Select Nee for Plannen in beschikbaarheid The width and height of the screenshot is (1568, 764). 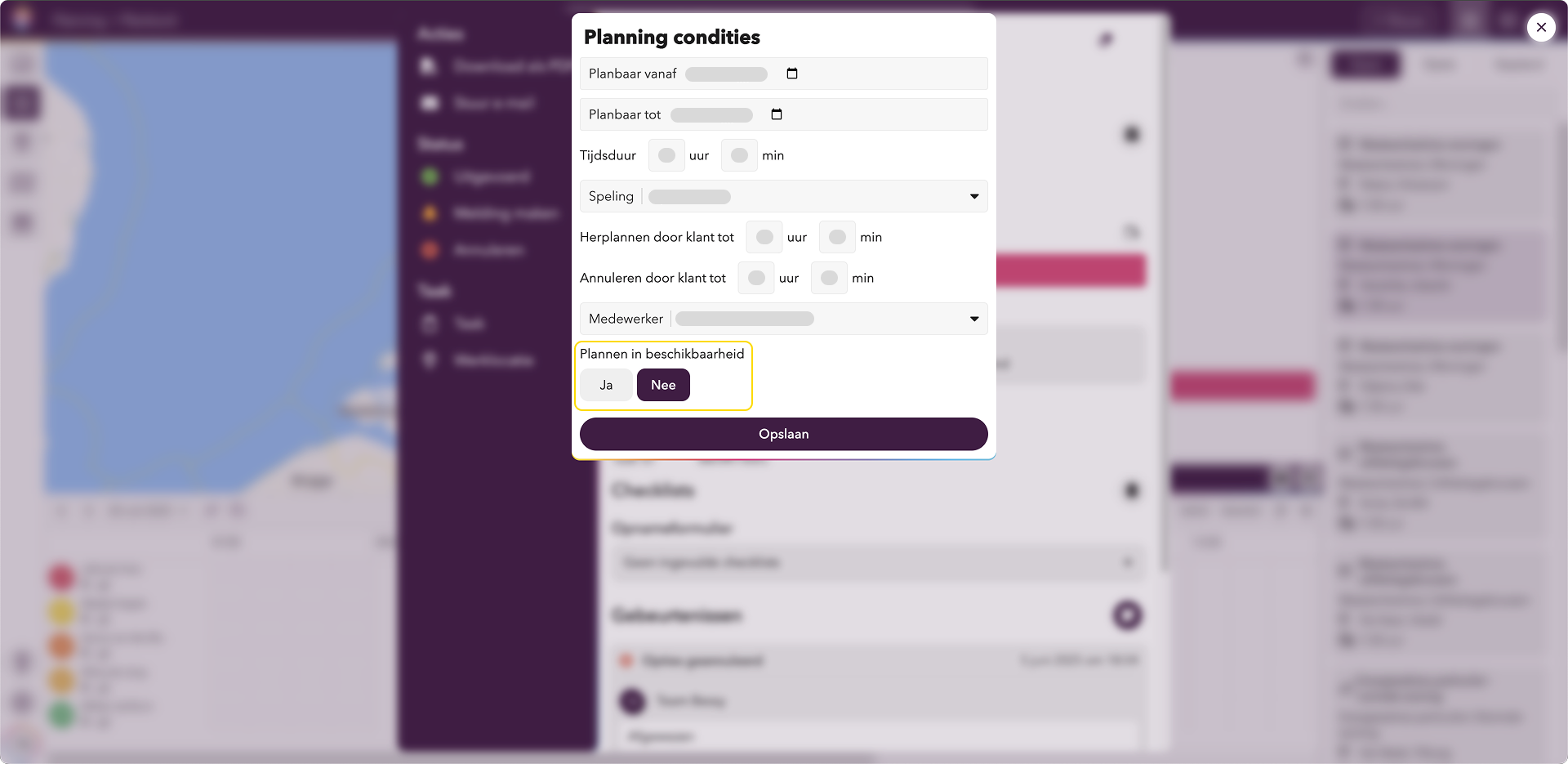pos(663,385)
